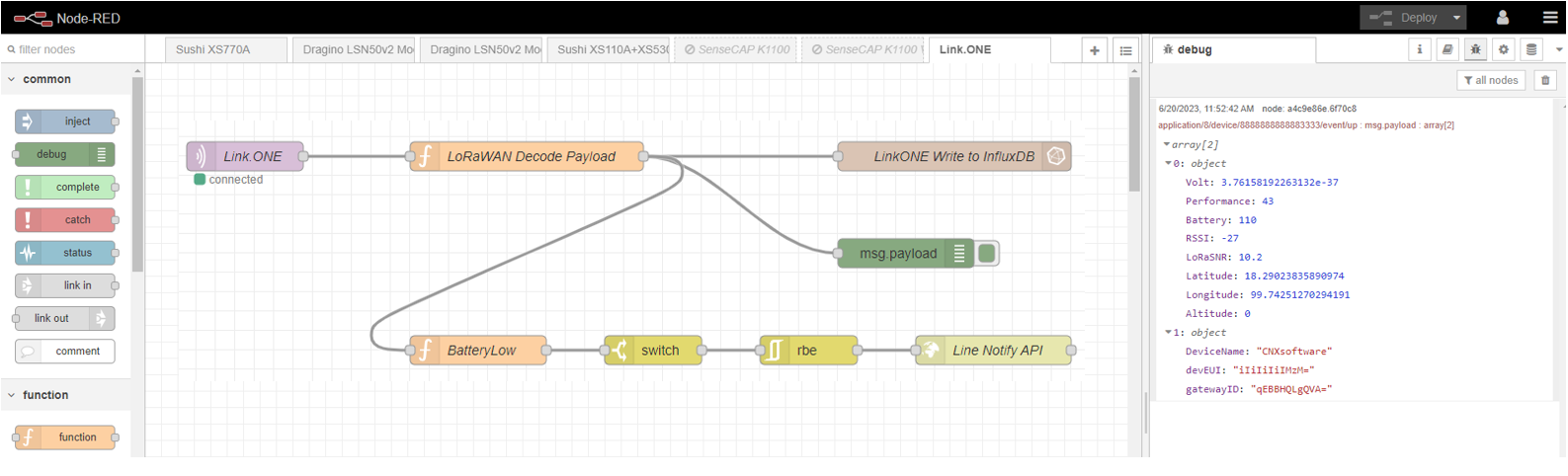Click the Deploy button
The width and height of the screenshot is (1568, 476).
pyautogui.click(x=1404, y=18)
